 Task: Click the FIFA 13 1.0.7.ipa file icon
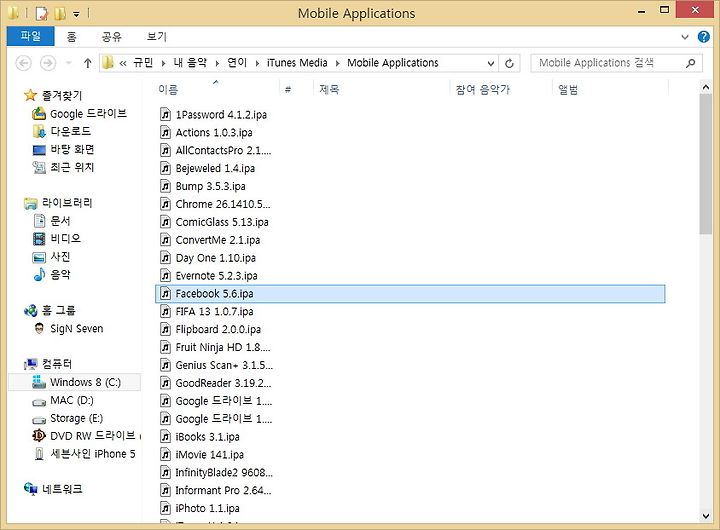click(x=165, y=311)
